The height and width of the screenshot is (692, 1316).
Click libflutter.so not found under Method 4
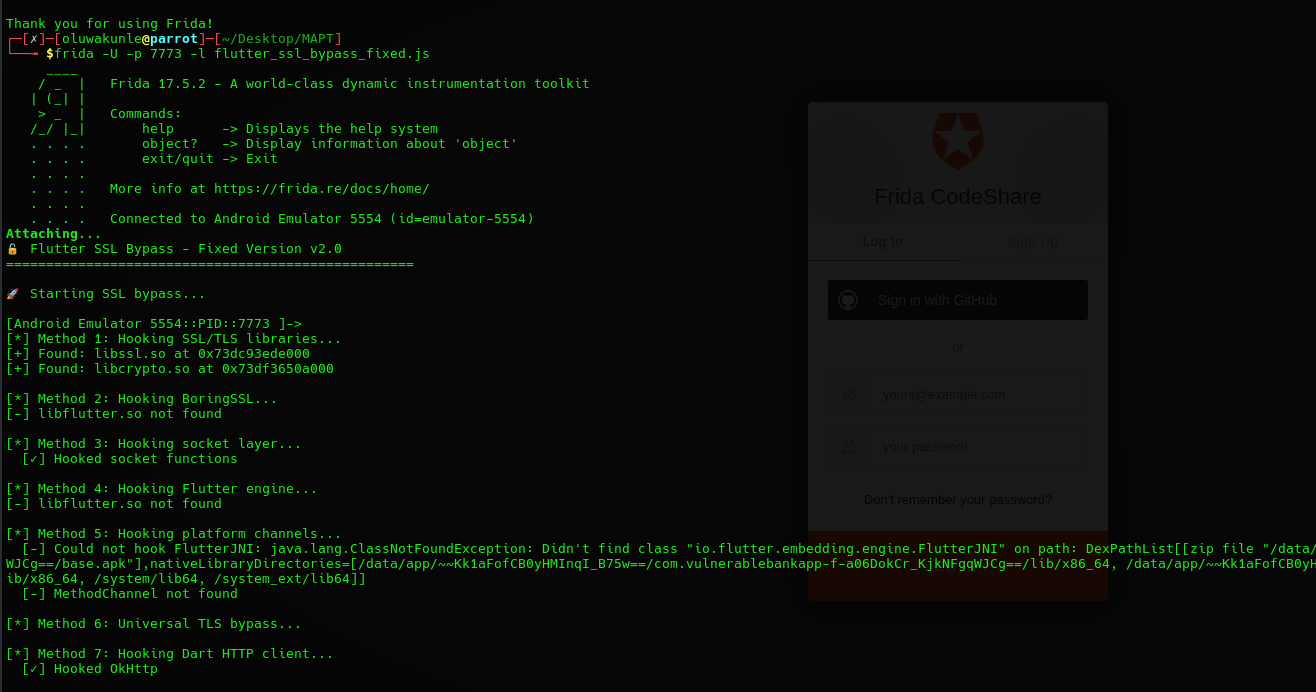(x=114, y=504)
